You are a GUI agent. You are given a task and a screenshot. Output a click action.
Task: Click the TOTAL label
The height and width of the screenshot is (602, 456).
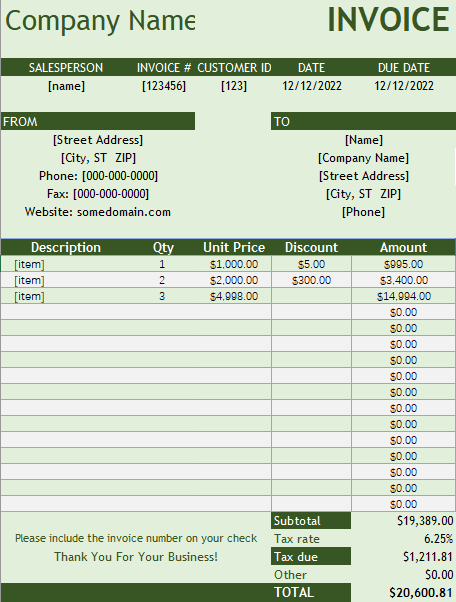tap(294, 592)
